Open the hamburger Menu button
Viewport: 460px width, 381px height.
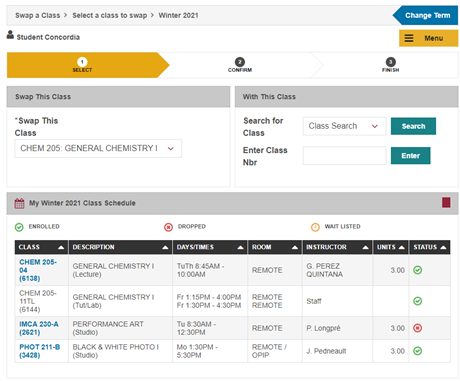[428, 38]
